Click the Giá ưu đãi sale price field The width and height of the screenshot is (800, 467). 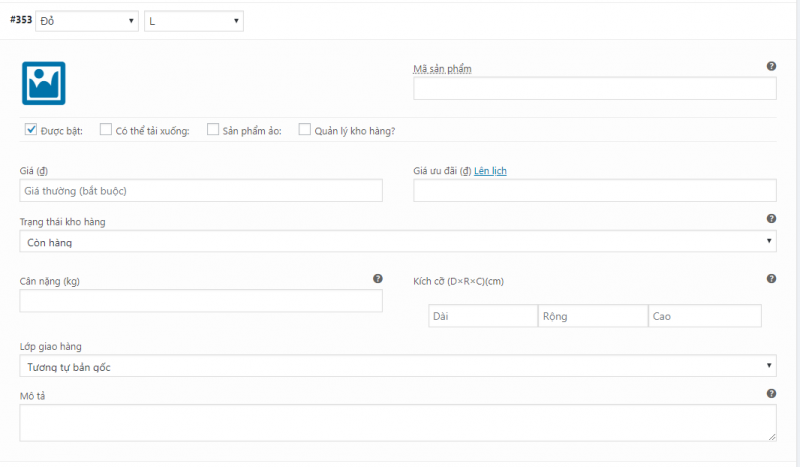(x=594, y=190)
